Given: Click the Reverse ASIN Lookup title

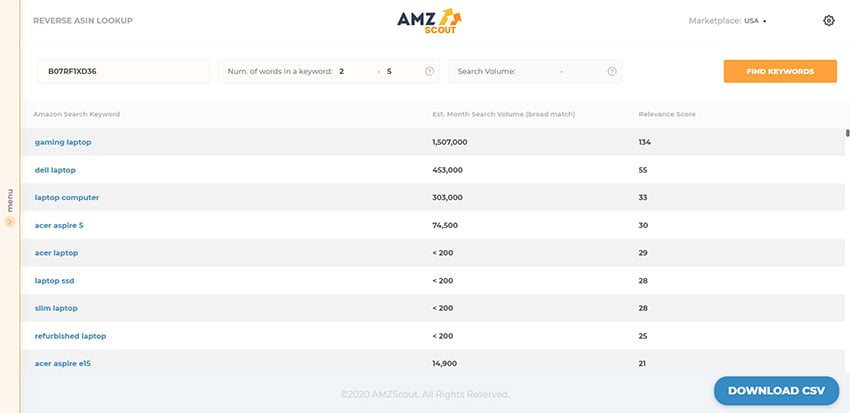Looking at the screenshot, I should (x=83, y=21).
